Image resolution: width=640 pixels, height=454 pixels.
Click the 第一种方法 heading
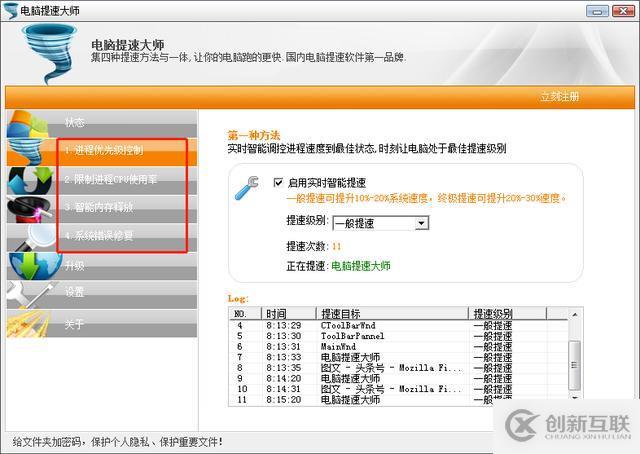254,135
